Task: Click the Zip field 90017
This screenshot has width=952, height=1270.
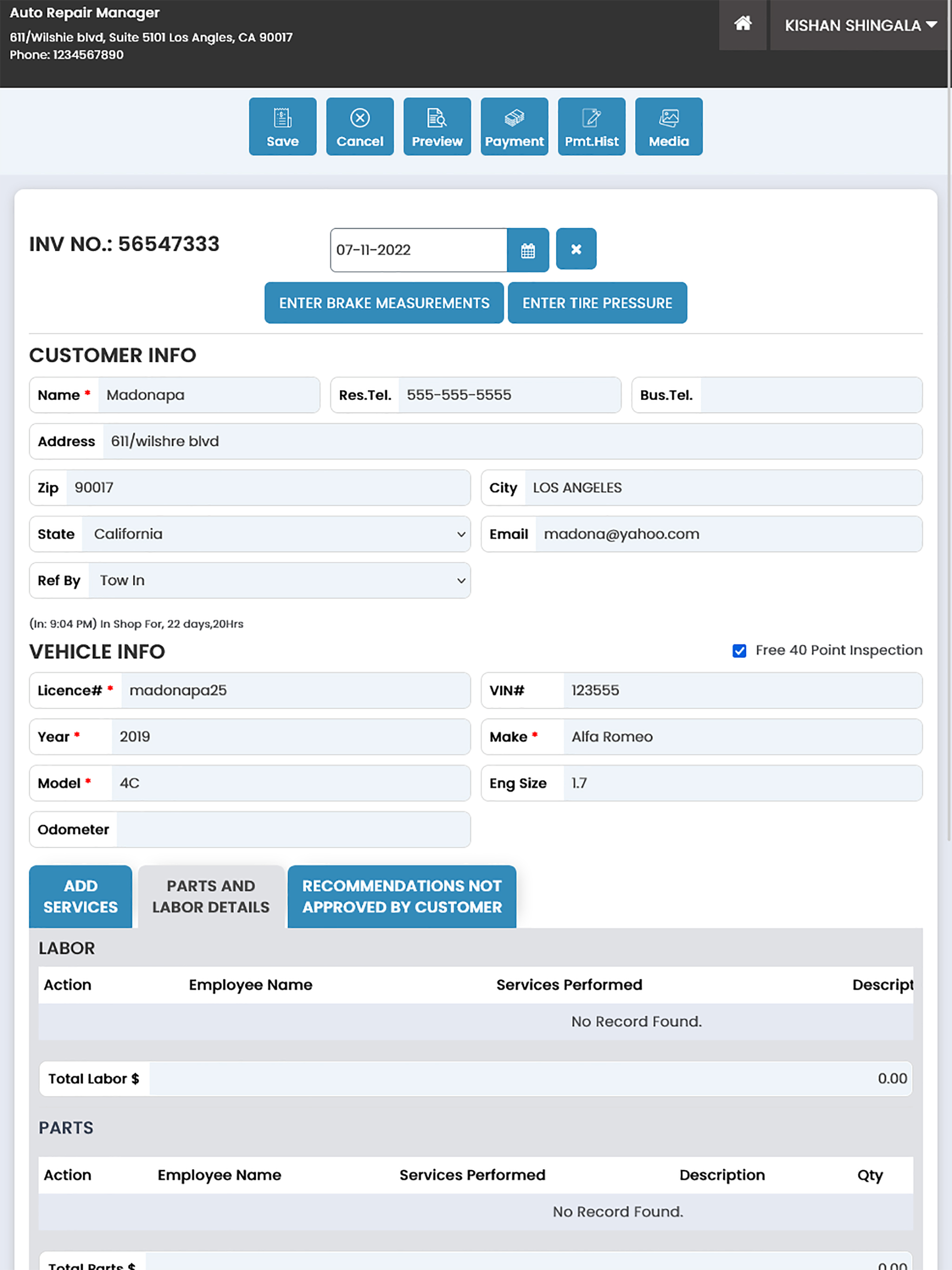Action: coord(269,488)
